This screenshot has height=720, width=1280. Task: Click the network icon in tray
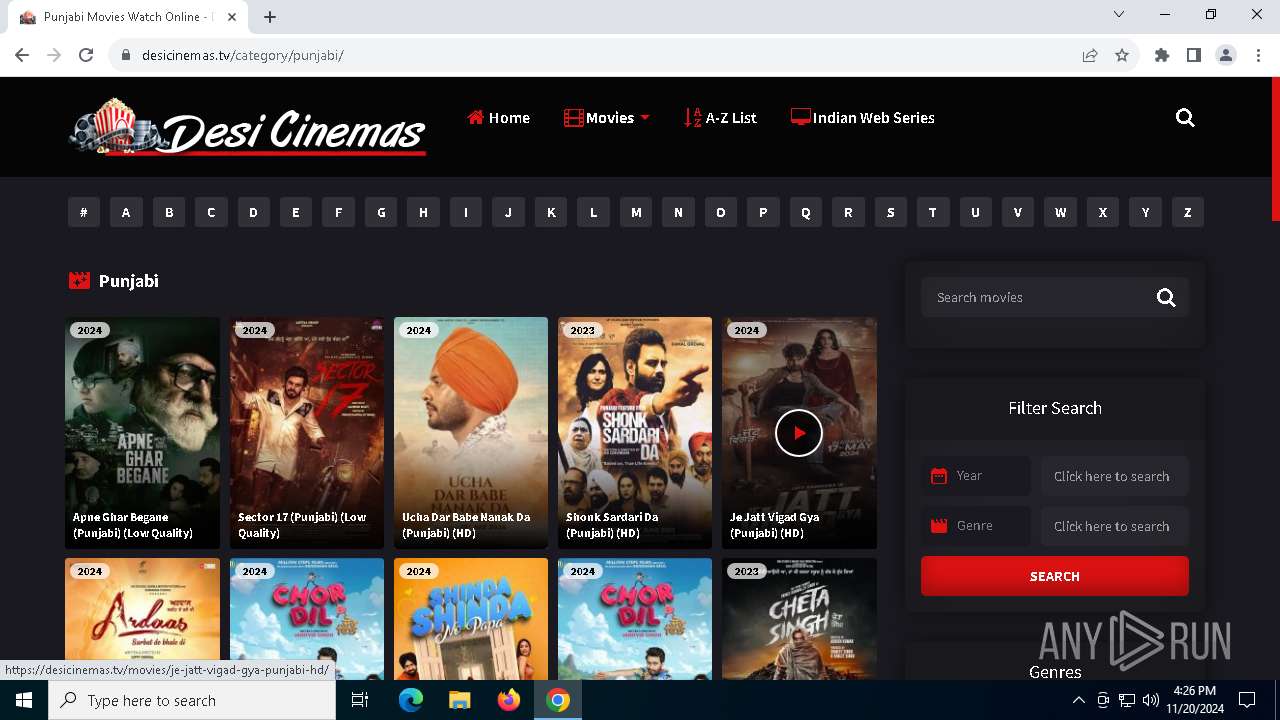click(1127, 700)
